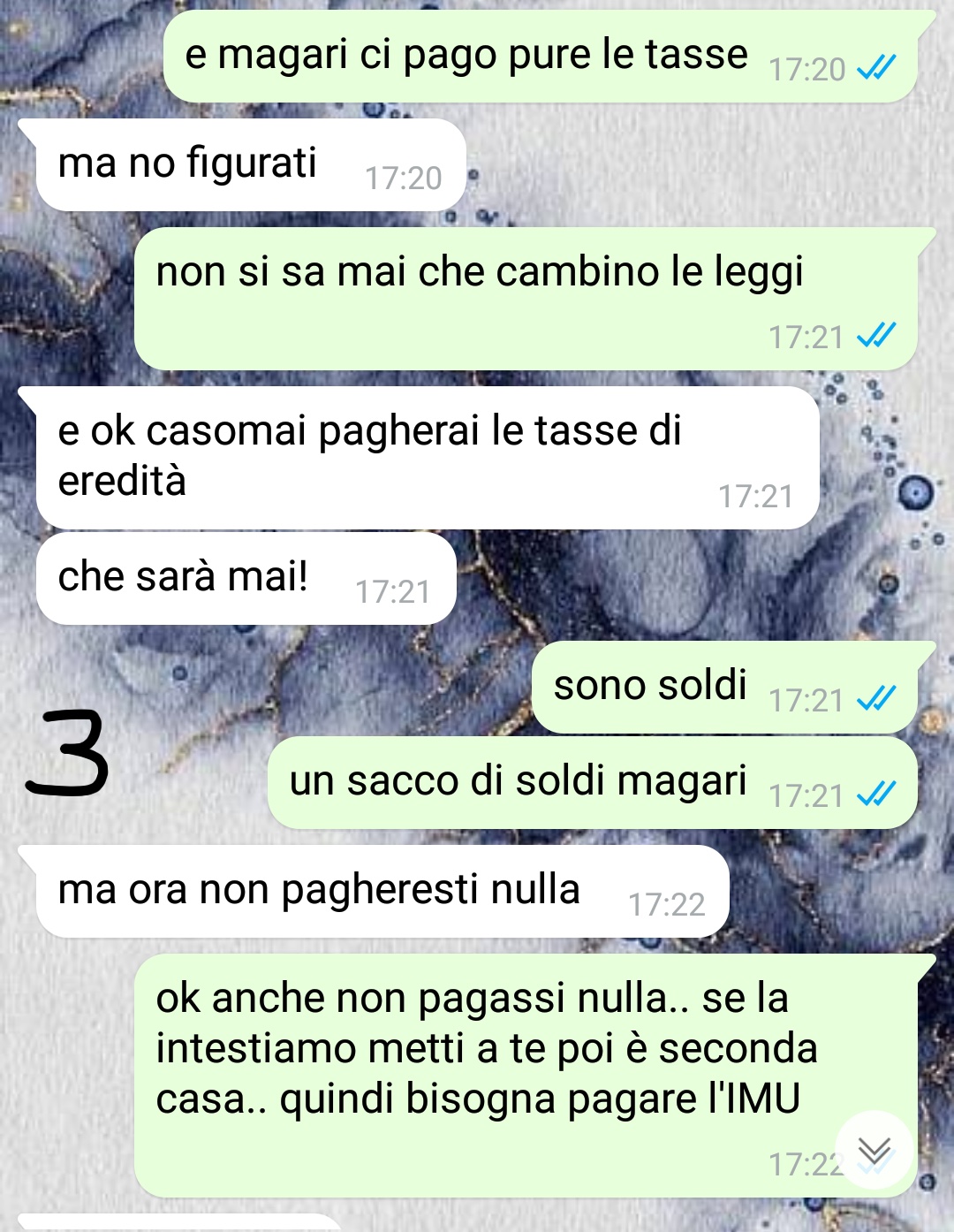Tap double check next to 'sono soldi'
Viewport: 954px width, 1232px height.
point(877,699)
